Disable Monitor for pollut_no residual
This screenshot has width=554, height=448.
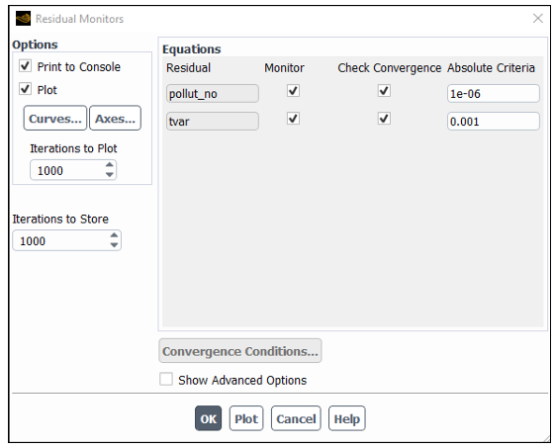coord(293,91)
